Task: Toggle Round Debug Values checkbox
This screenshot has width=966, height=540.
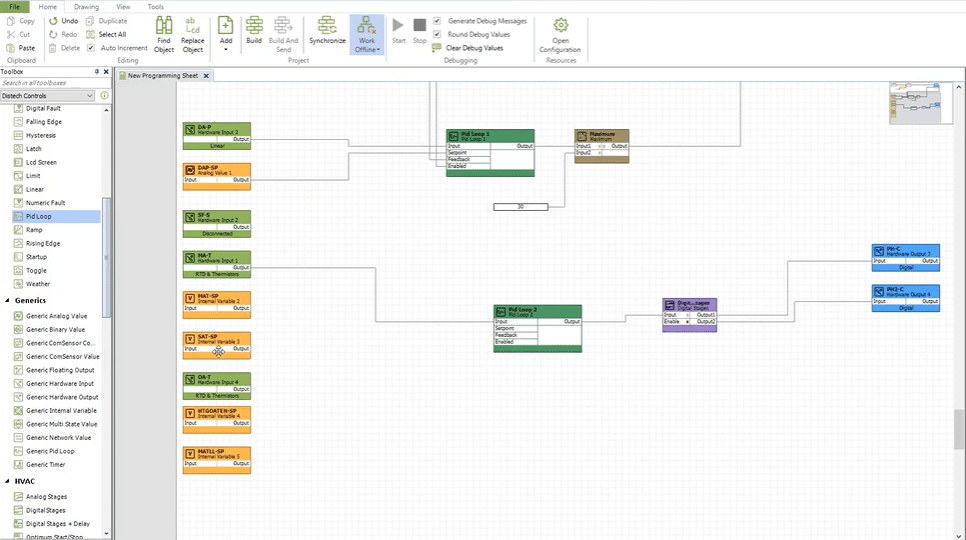Action: click(437, 34)
